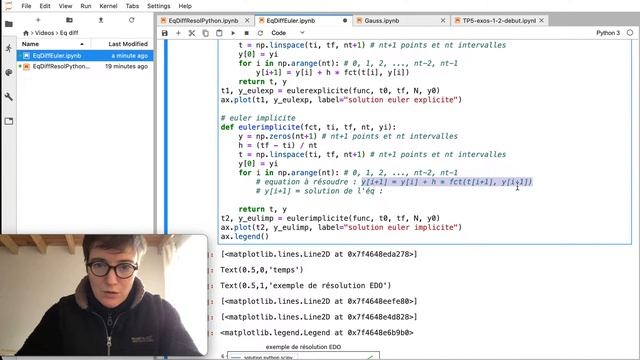Screen dimensions: 640x360
Task: Switch to EqDiffEuler.ipynb tab
Action: tap(291, 20)
